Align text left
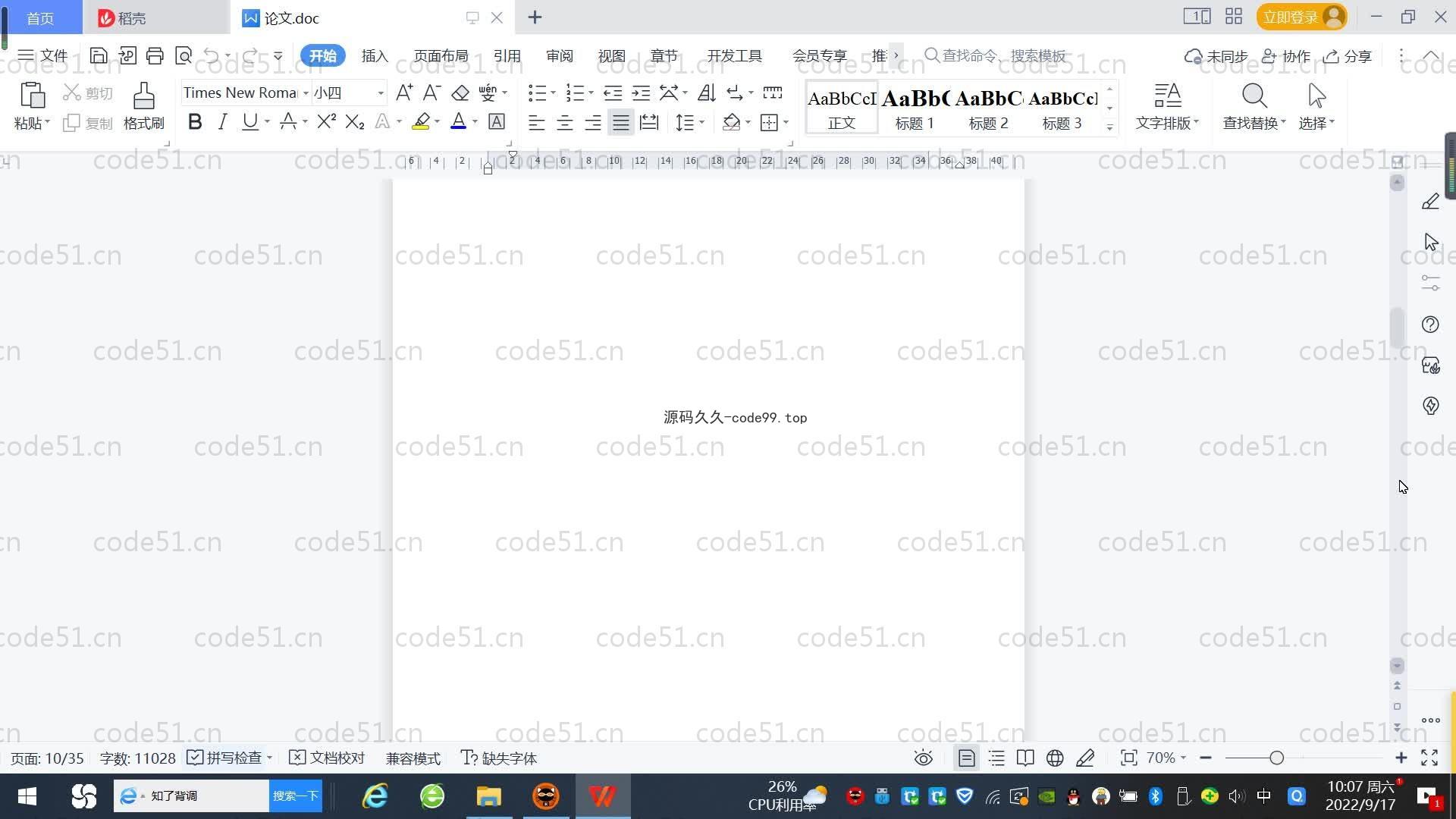The height and width of the screenshot is (819, 1456). (536, 122)
